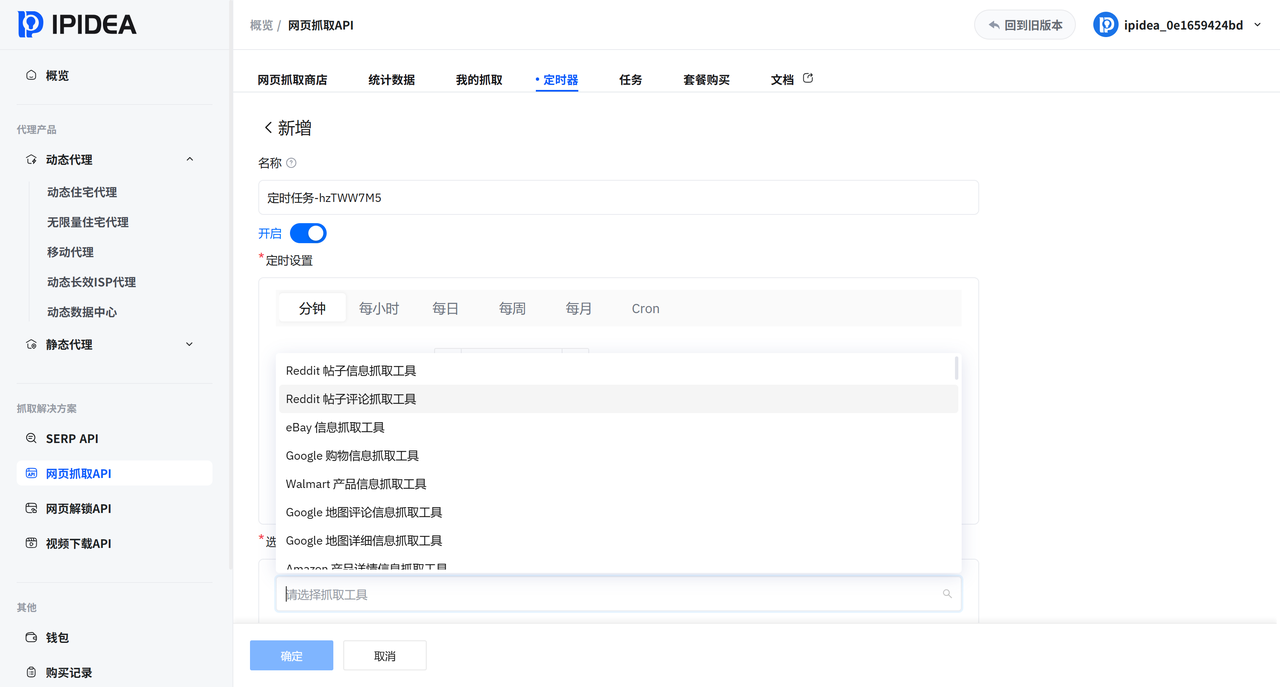Click the 网页抓取API sidebar icon
1280x687 pixels.
[x=31, y=473]
